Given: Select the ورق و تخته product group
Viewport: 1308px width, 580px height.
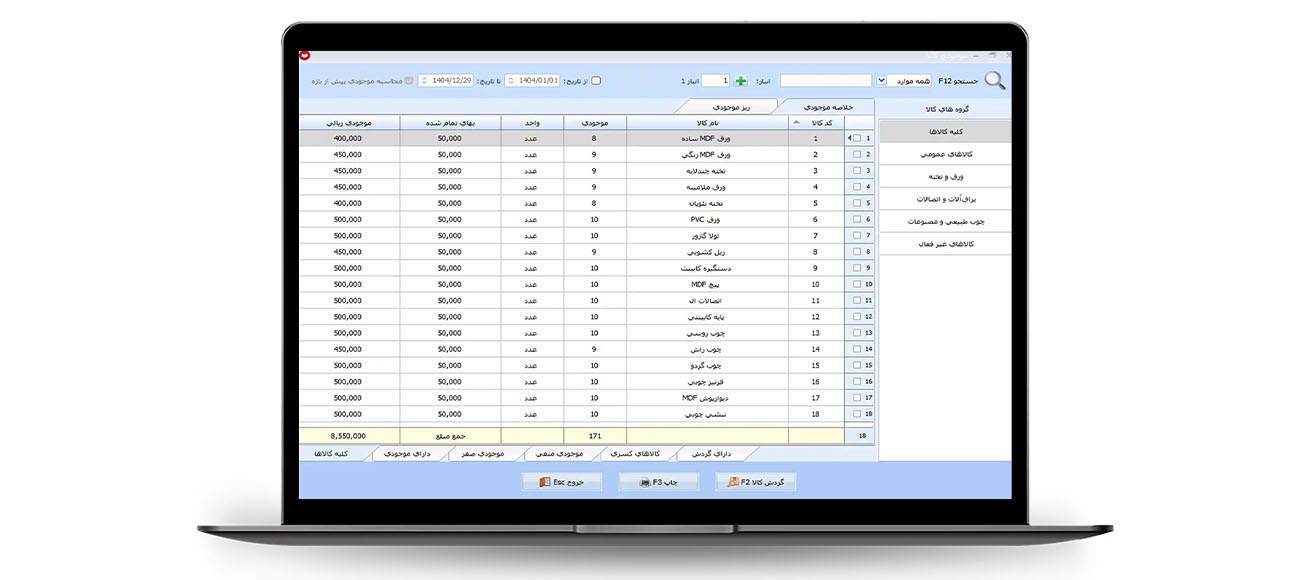Looking at the screenshot, I should [x=945, y=177].
